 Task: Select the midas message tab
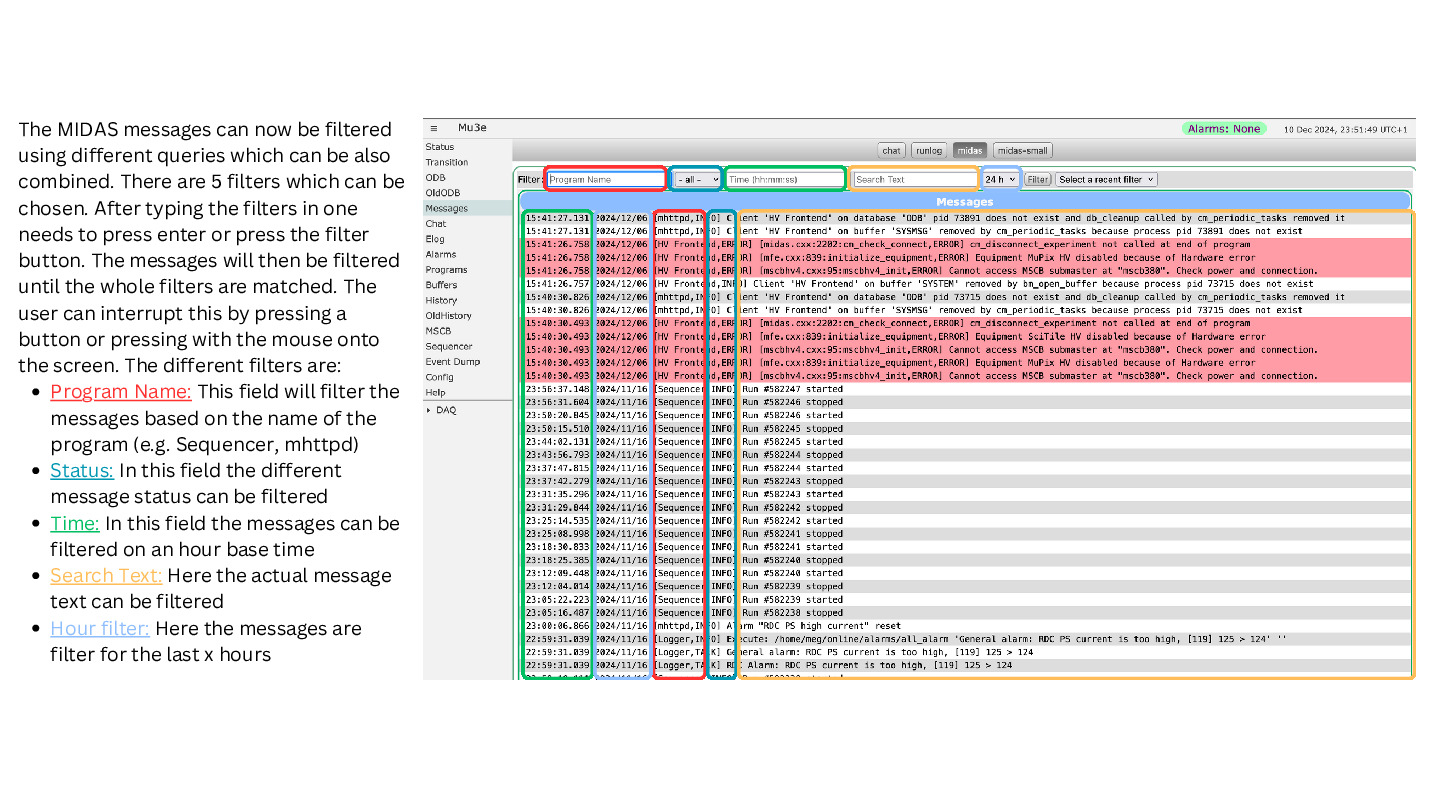coord(969,150)
